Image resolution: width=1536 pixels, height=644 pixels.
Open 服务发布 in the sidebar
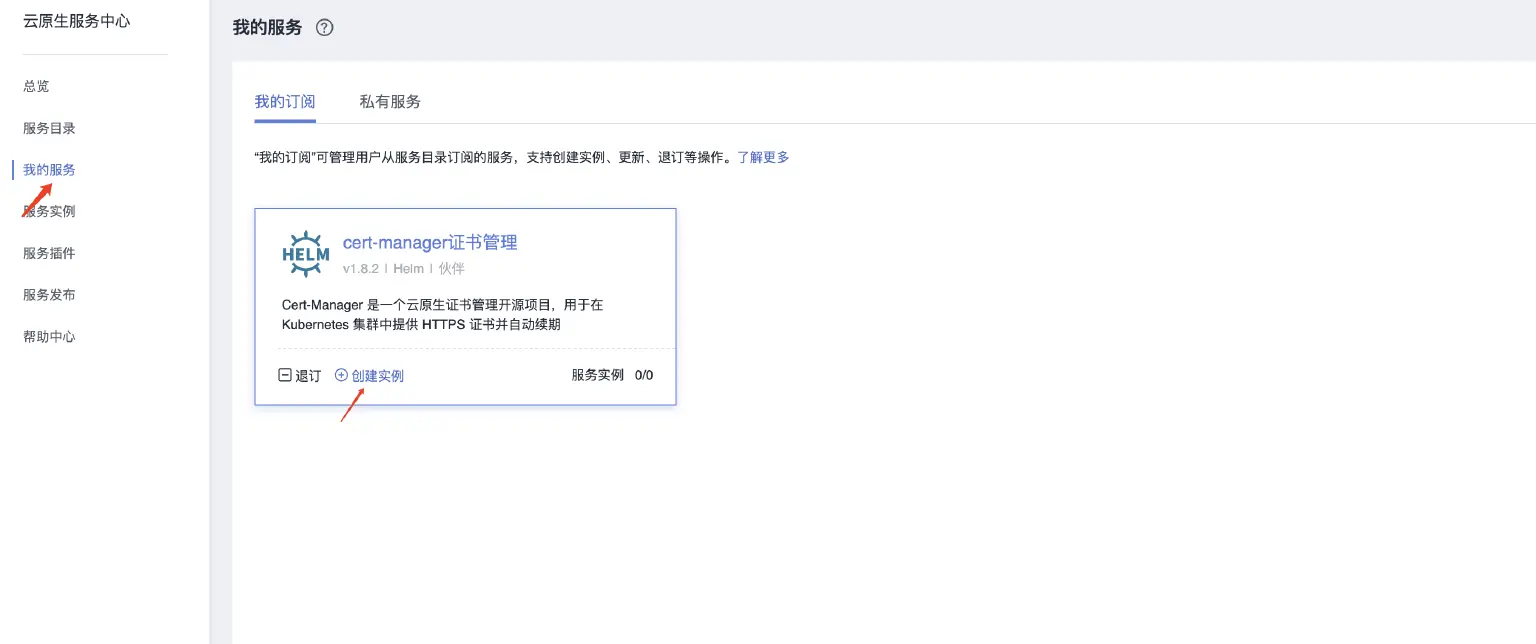point(49,295)
